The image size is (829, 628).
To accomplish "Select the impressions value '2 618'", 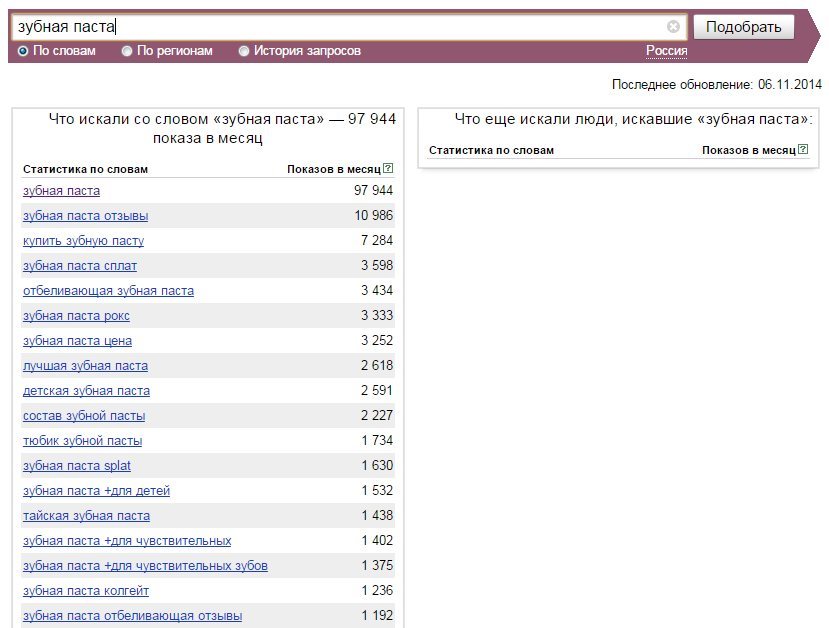I will [377, 365].
